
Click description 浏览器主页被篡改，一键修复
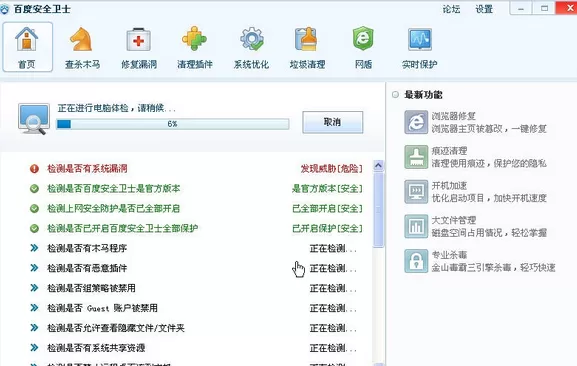[489, 129]
